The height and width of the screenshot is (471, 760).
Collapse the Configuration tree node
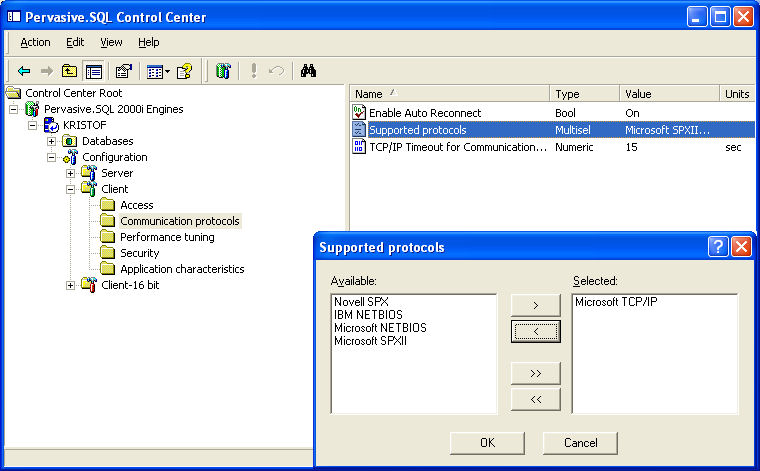51,157
